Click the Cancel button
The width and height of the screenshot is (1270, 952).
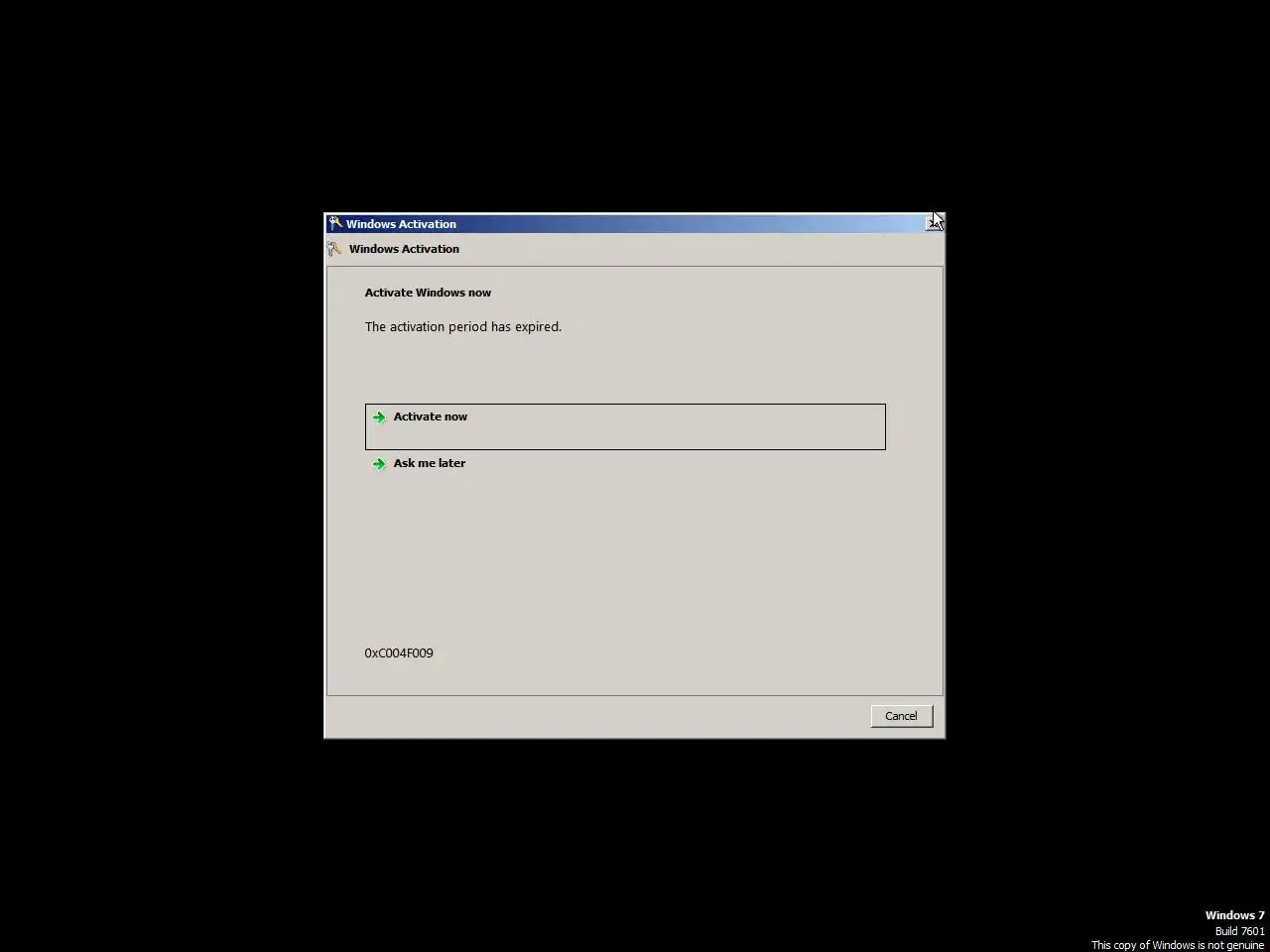click(901, 716)
